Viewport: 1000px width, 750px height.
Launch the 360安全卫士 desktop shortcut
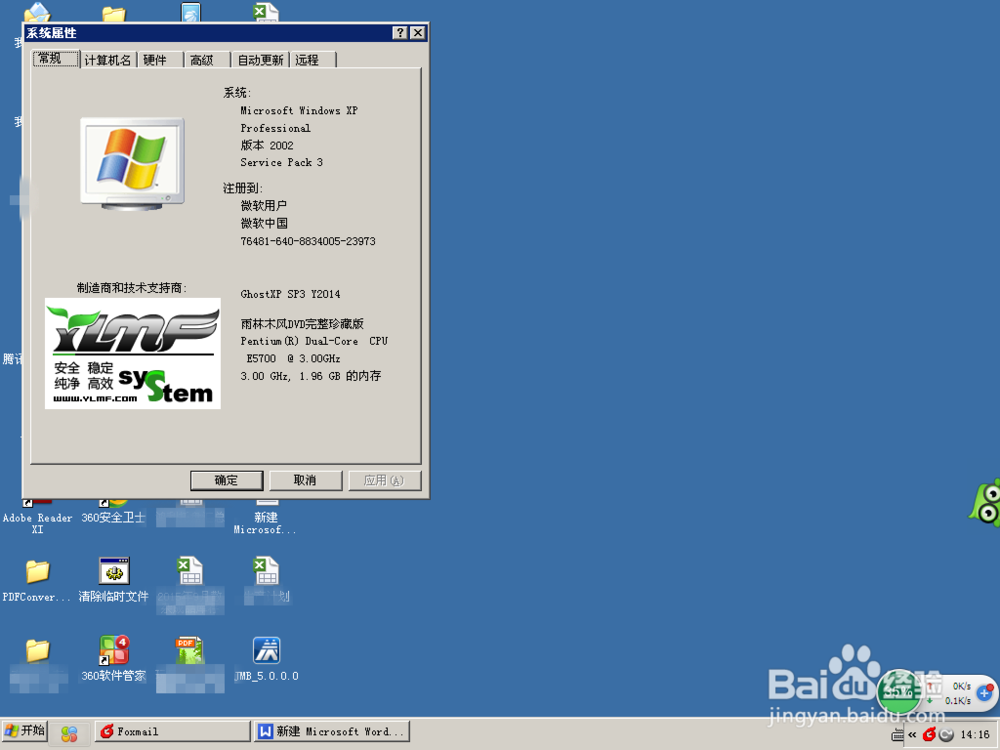click(x=114, y=513)
